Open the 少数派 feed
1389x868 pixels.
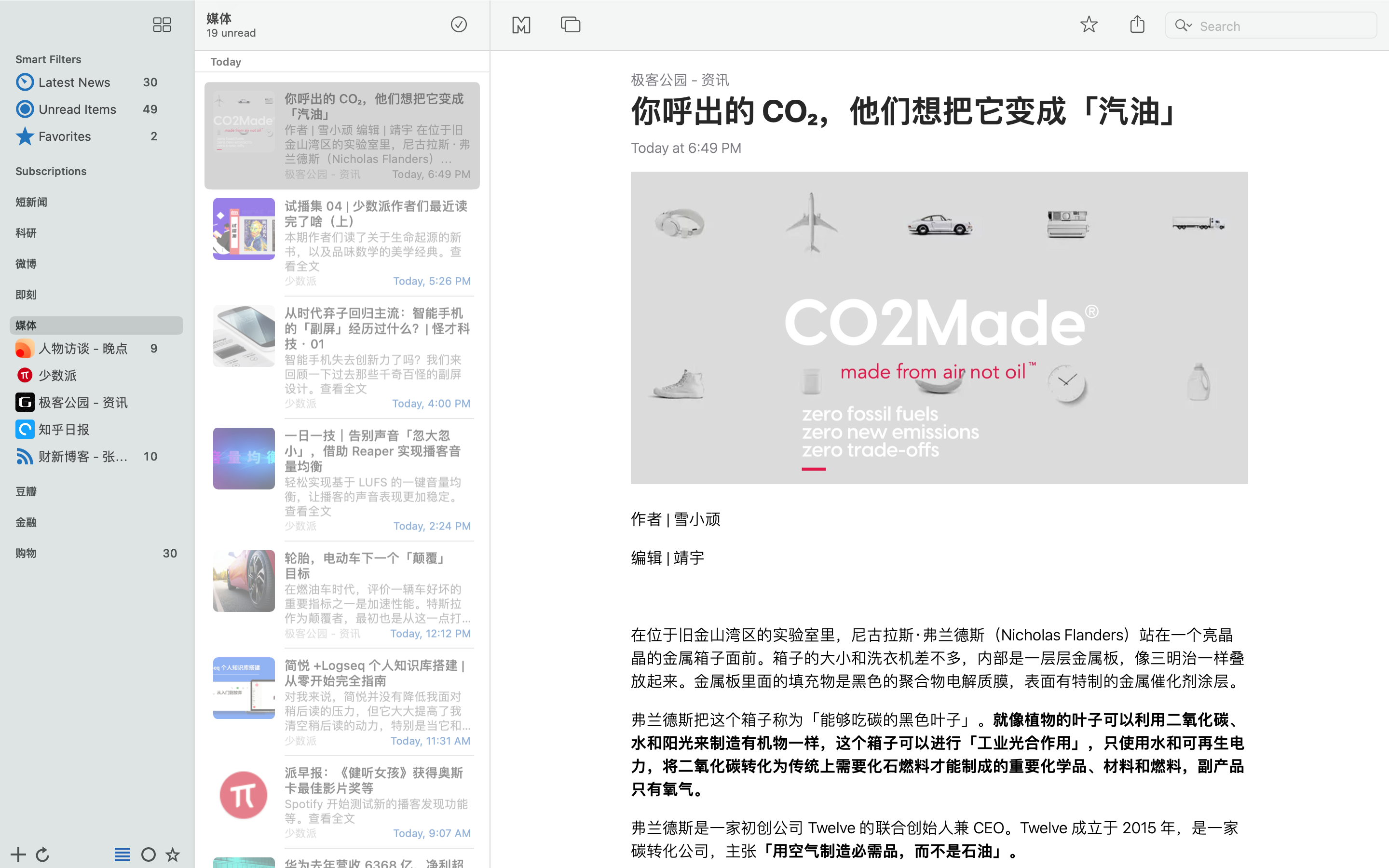click(96, 376)
